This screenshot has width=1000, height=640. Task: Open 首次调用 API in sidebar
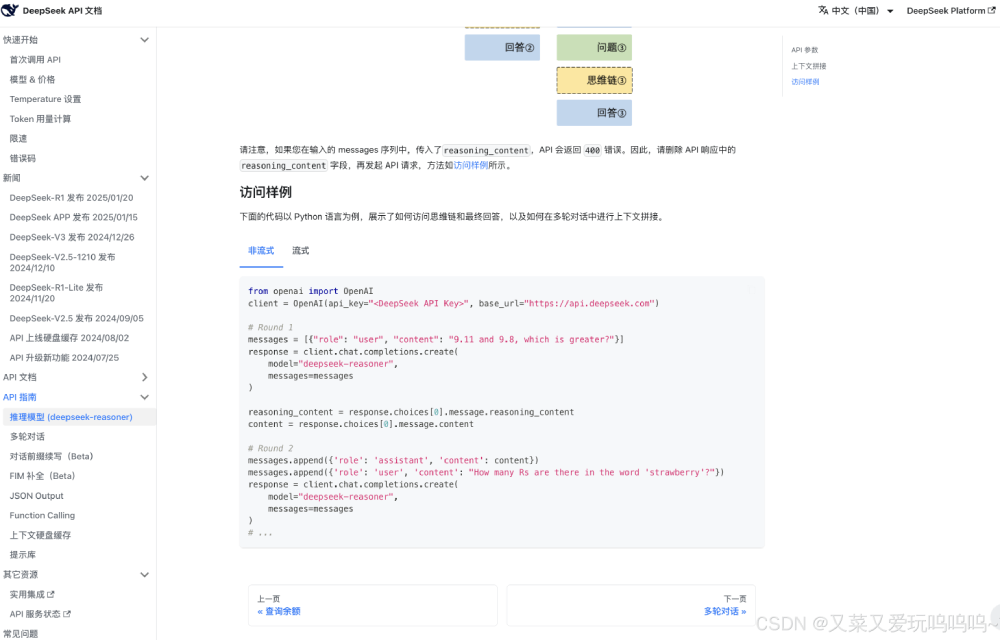tap(35, 59)
